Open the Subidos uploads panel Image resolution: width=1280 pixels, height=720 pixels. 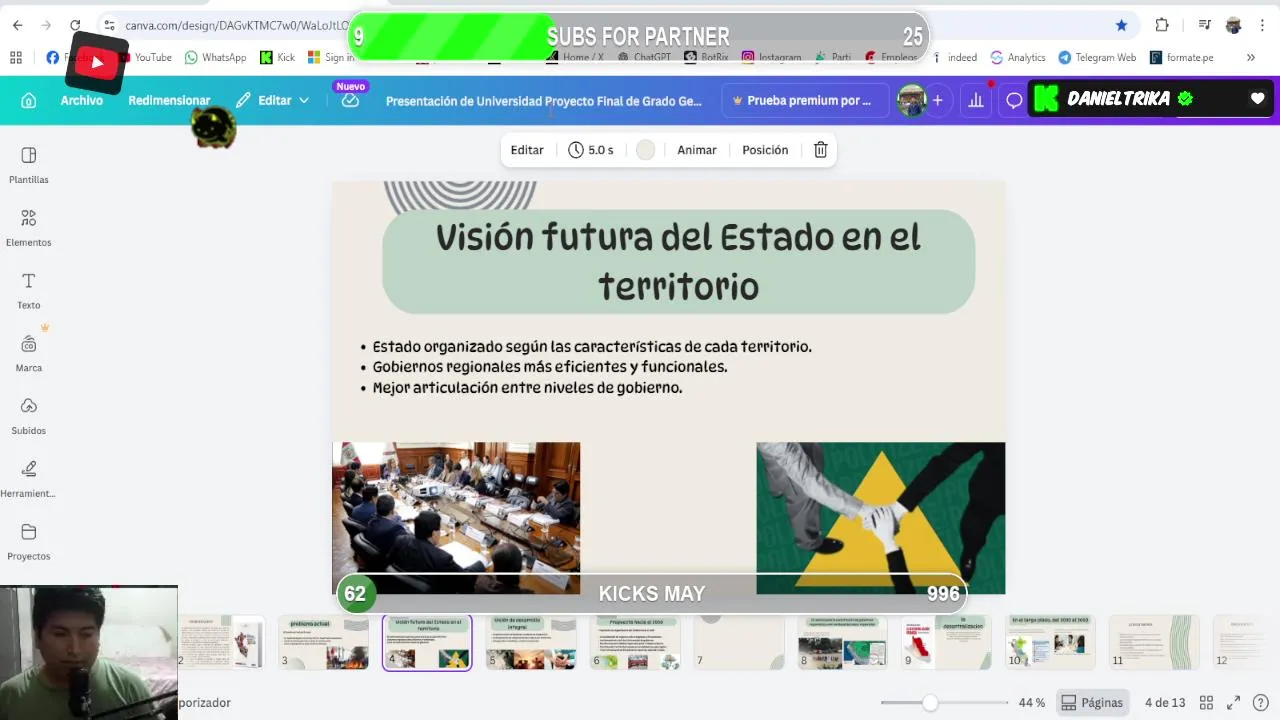pyautogui.click(x=28, y=416)
